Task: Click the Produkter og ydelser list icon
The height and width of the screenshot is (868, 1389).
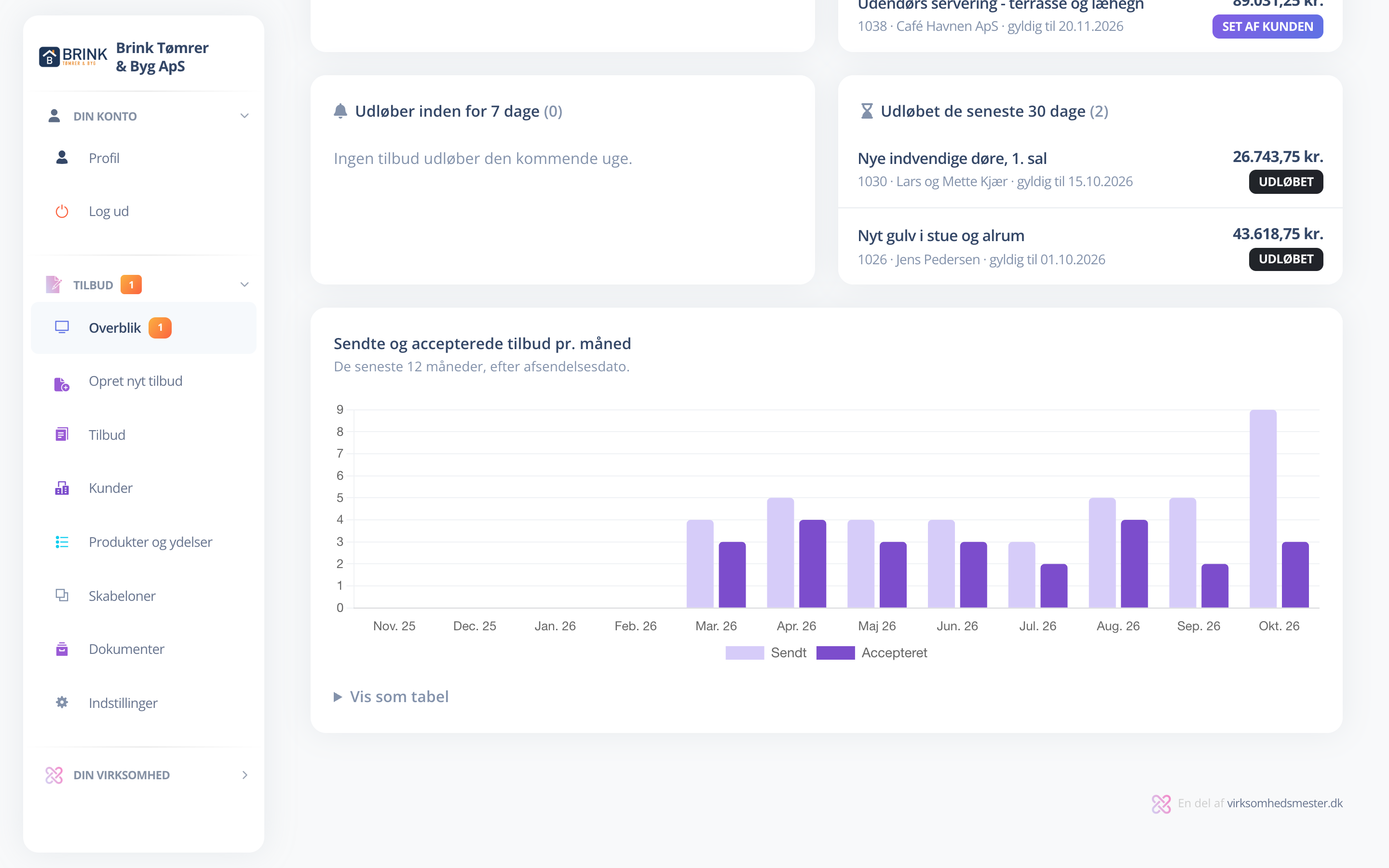Action: click(62, 542)
